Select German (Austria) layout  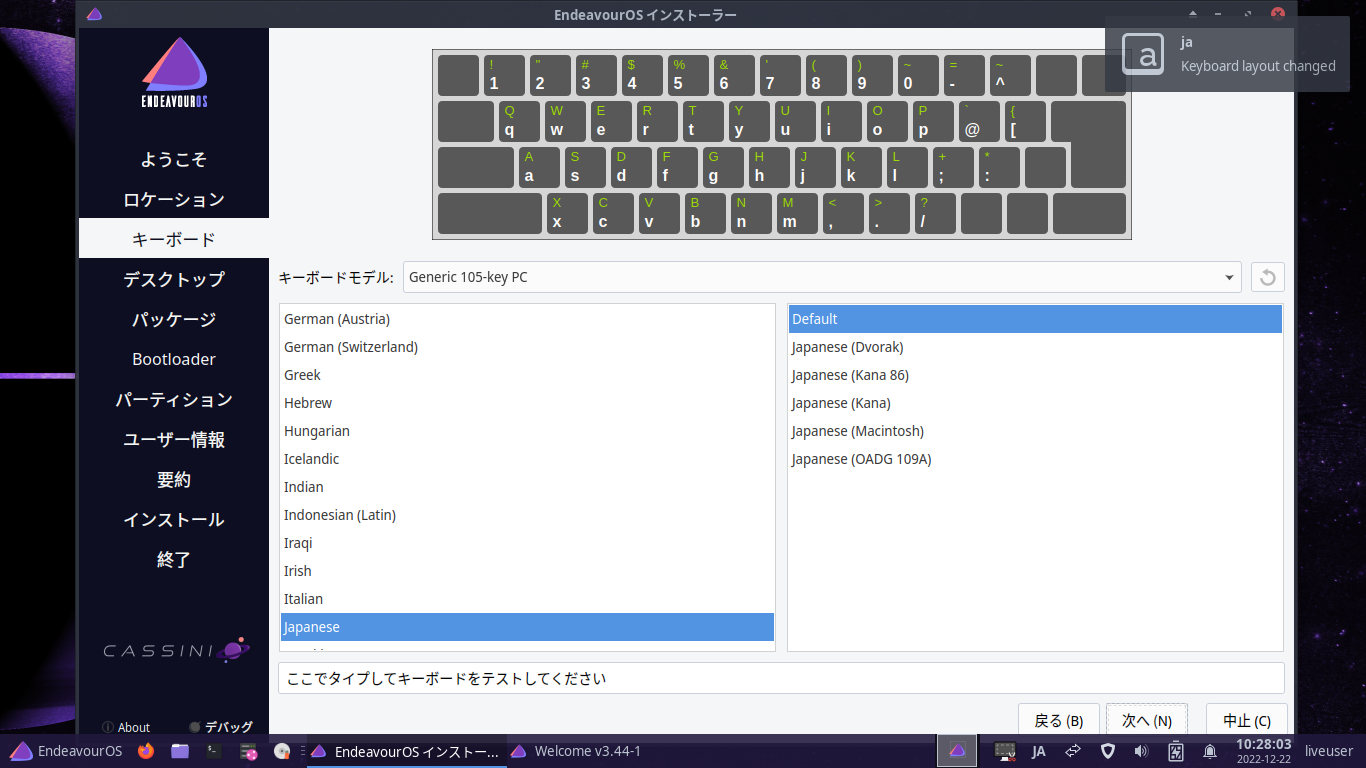(x=527, y=319)
